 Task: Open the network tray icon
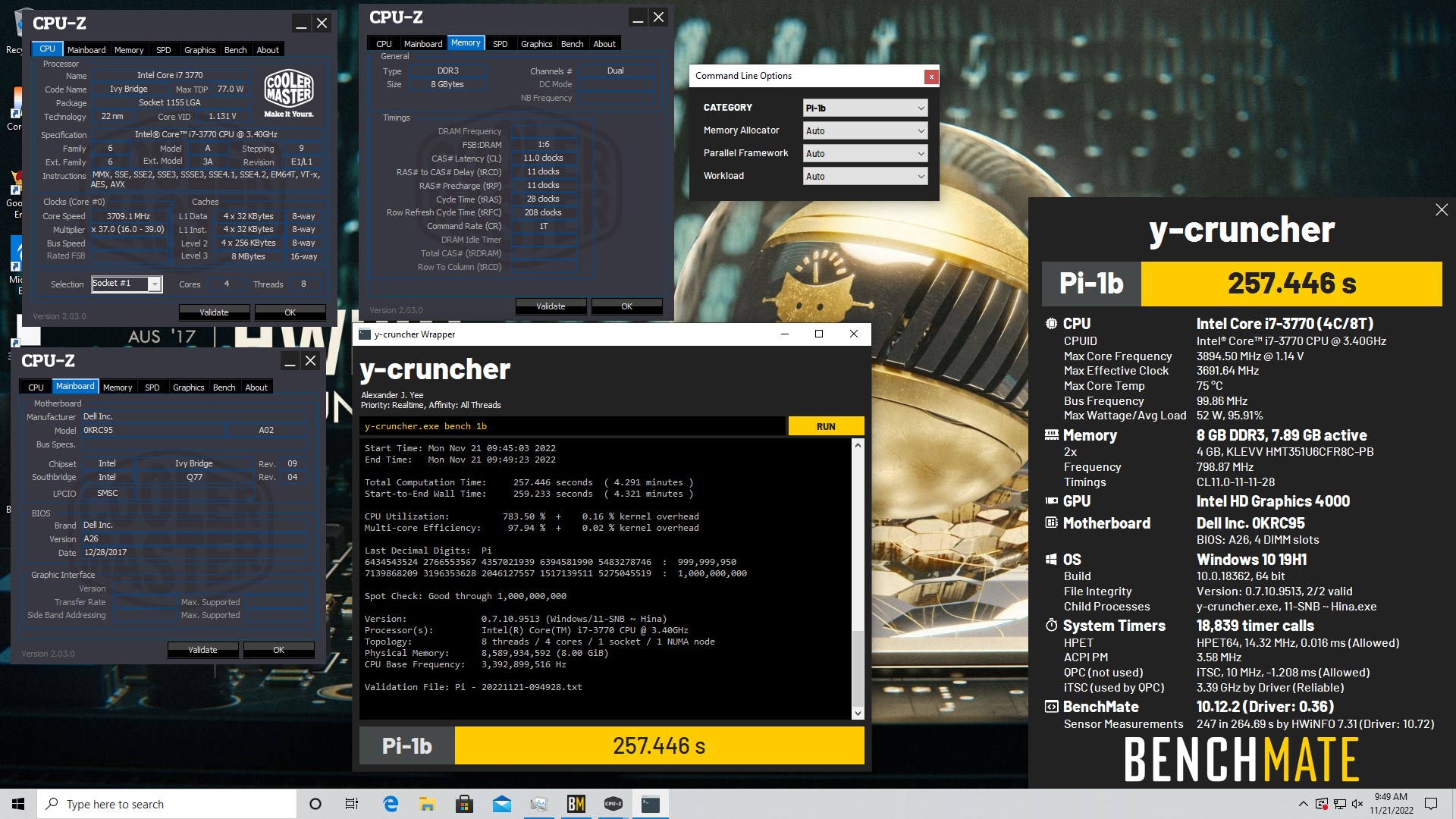pos(1340,804)
